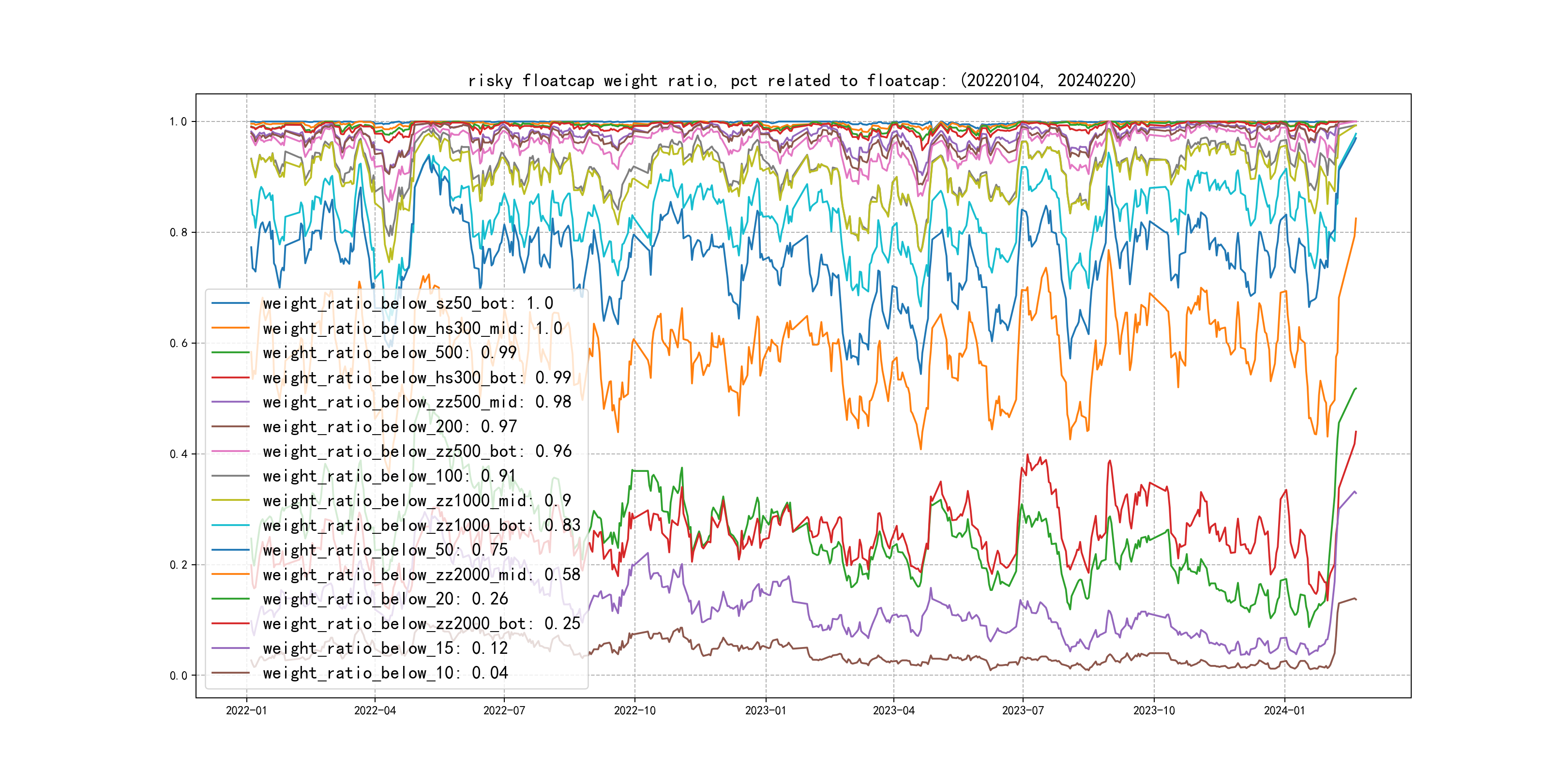
Task: Click legend label weight_ratio_below_10
Action: click(x=385, y=673)
